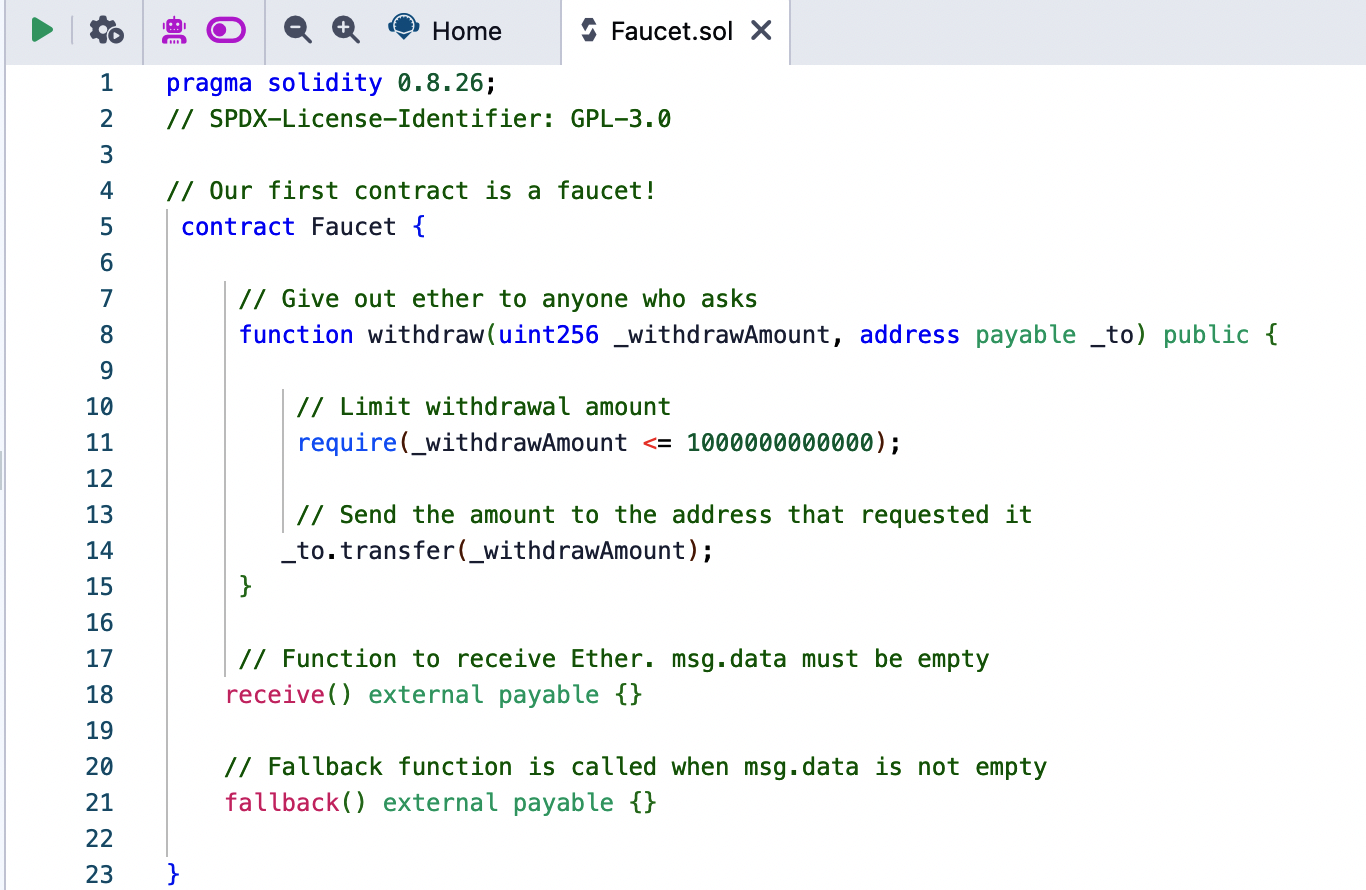Click the receive() function declaration
1366x890 pixels.
[274, 694]
